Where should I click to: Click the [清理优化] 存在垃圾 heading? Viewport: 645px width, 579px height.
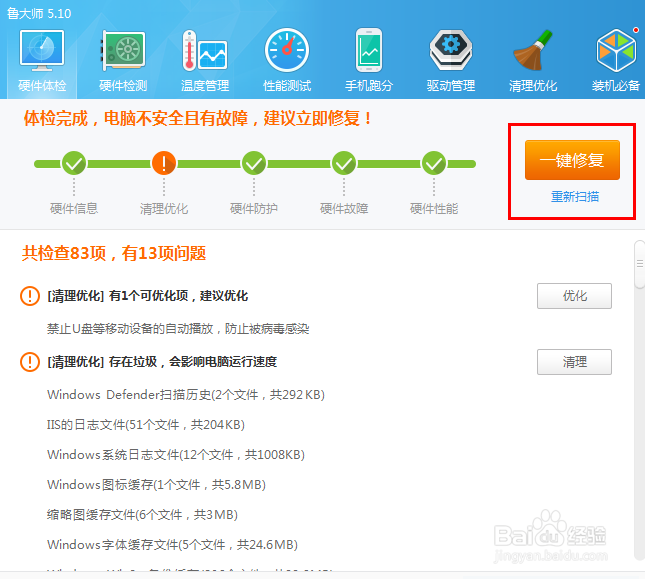(162, 362)
